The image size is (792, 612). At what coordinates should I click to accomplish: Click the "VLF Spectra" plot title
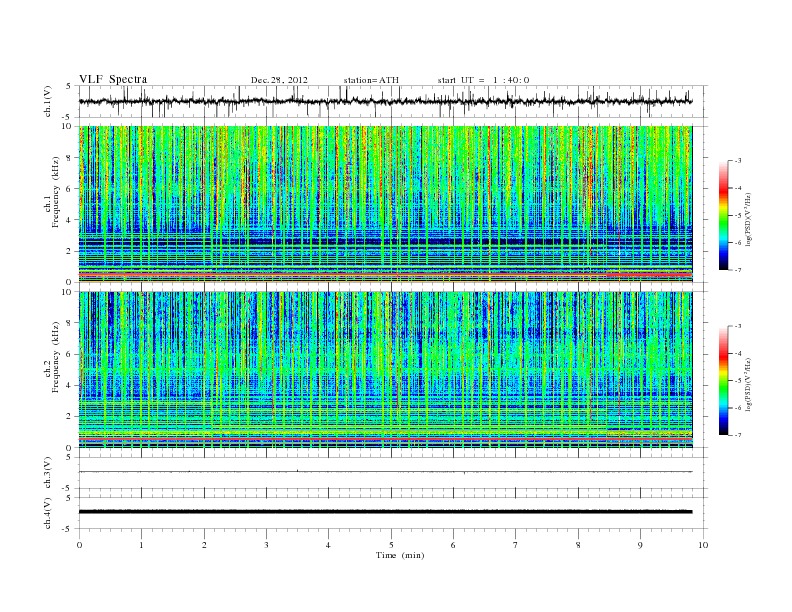tap(113, 79)
